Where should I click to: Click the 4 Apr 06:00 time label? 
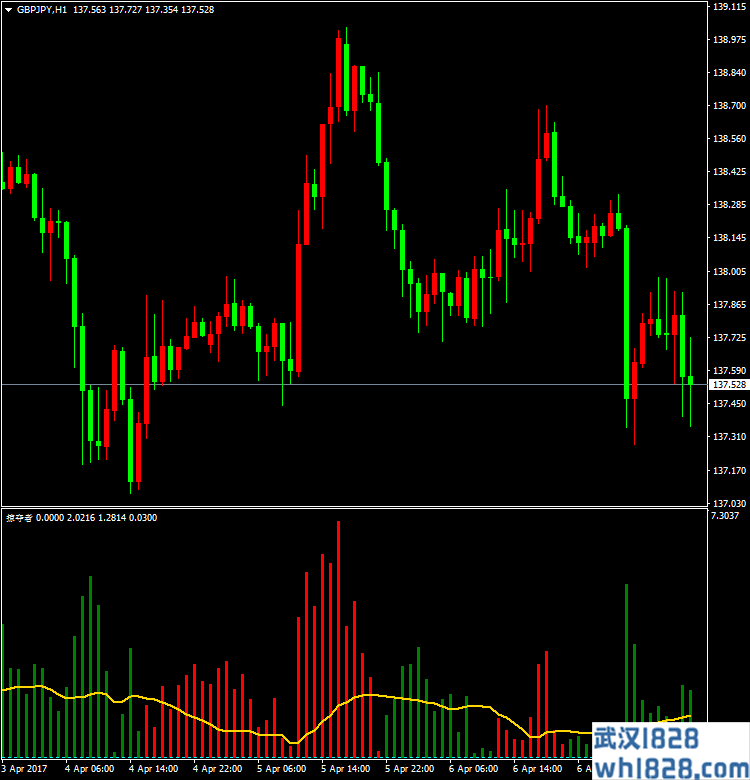click(90, 769)
